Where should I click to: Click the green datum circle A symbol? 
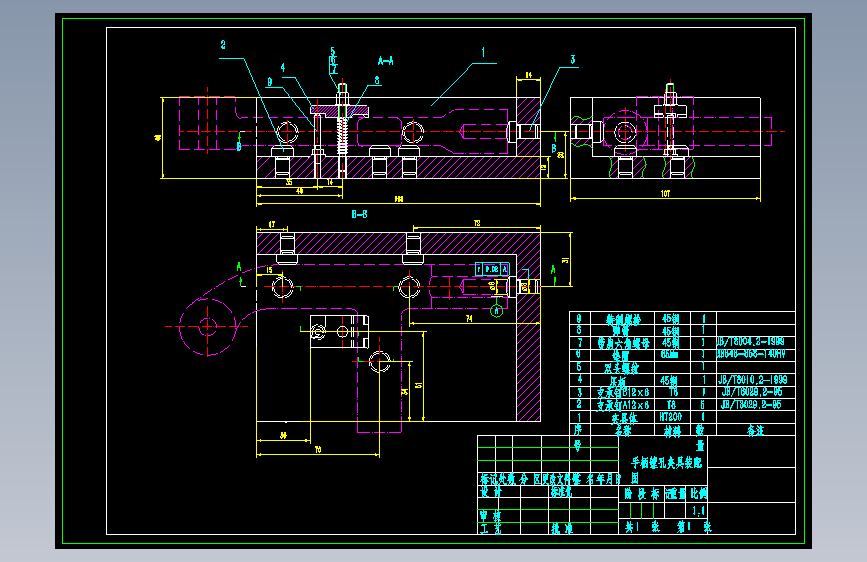click(x=497, y=311)
